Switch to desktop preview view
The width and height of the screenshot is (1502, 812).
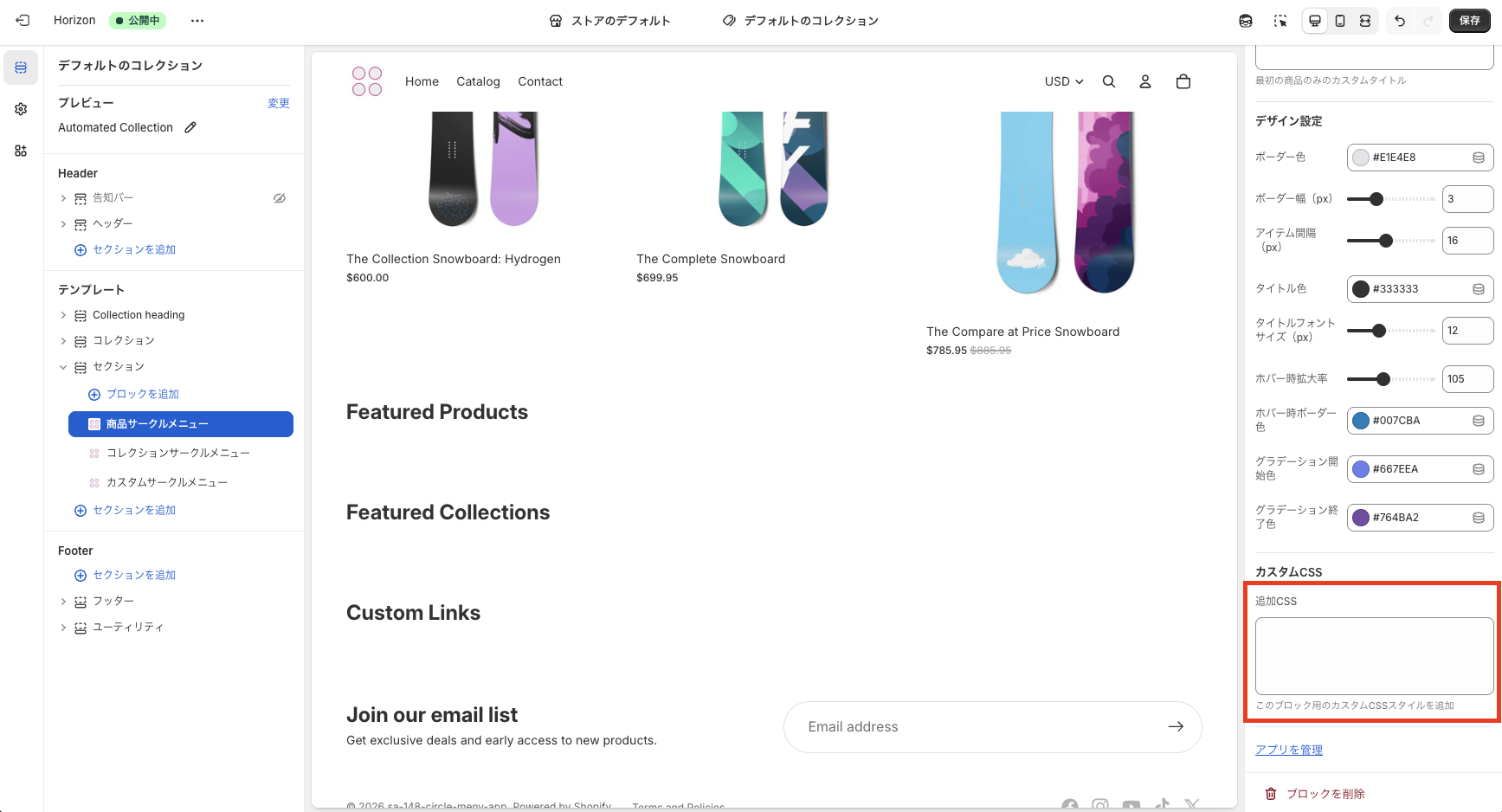[x=1315, y=21]
